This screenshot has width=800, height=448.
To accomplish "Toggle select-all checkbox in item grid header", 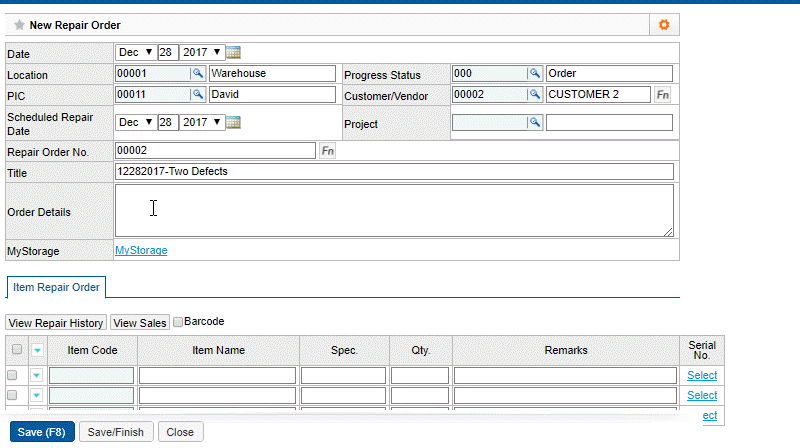I will tap(17, 349).
